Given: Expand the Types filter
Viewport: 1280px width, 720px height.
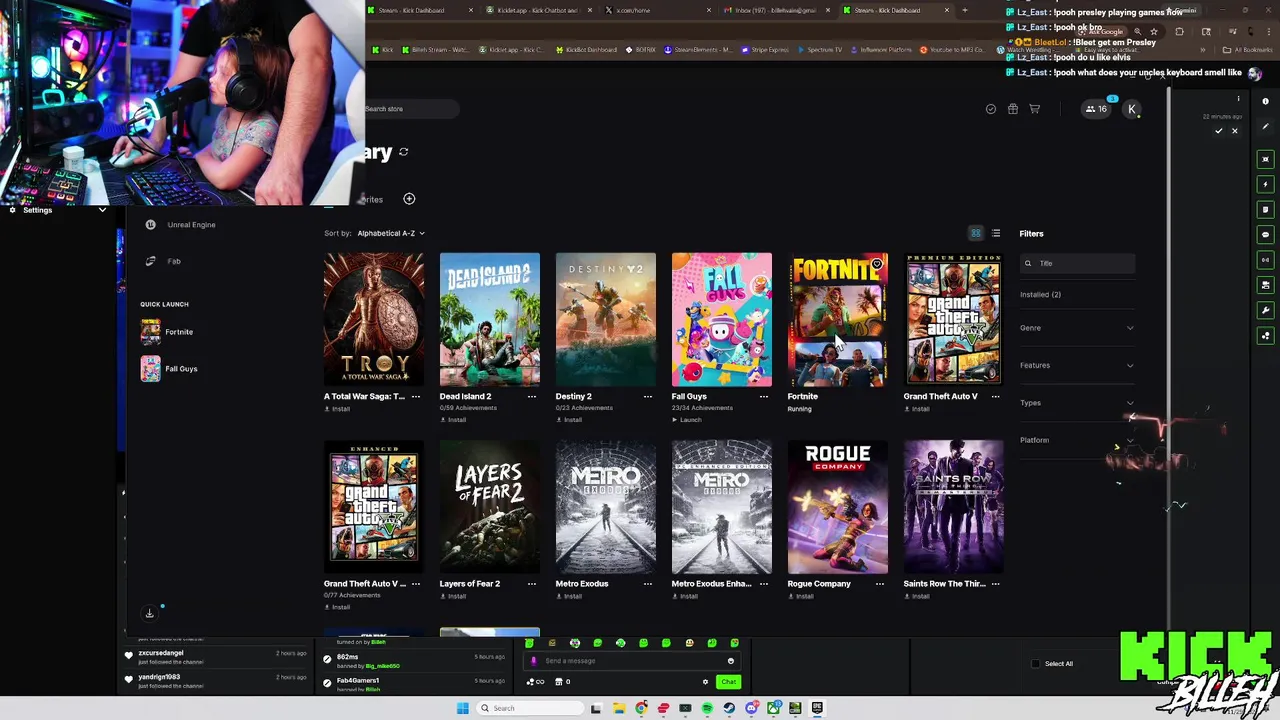Looking at the screenshot, I should [x=1077, y=403].
